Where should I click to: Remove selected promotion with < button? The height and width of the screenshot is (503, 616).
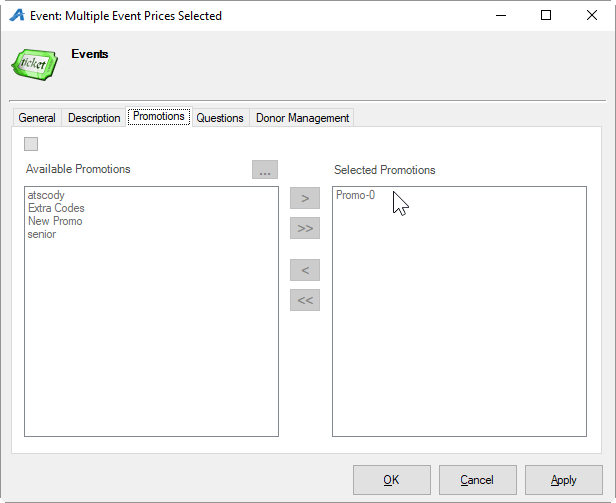(304, 269)
